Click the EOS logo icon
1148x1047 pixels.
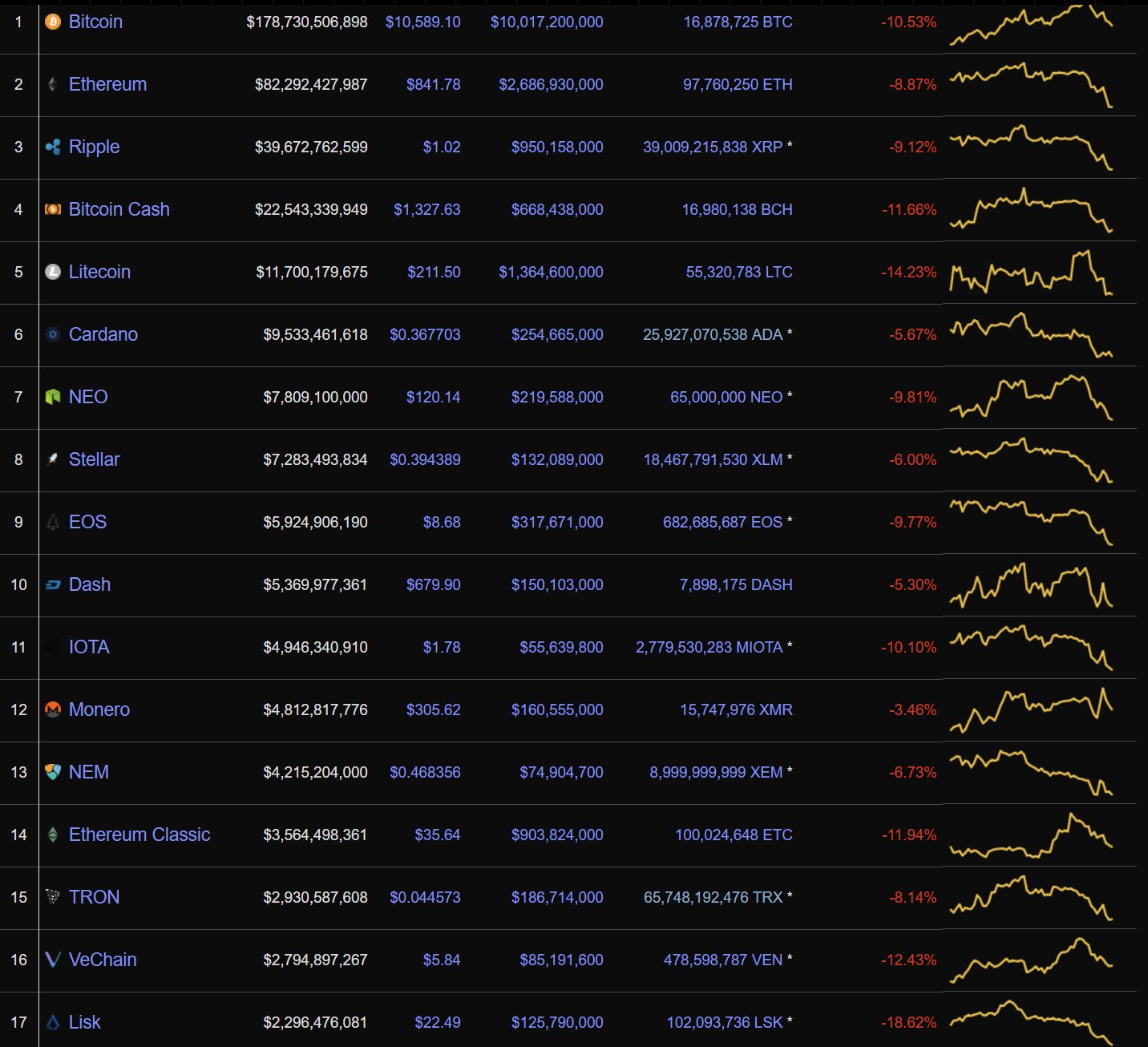[53, 522]
